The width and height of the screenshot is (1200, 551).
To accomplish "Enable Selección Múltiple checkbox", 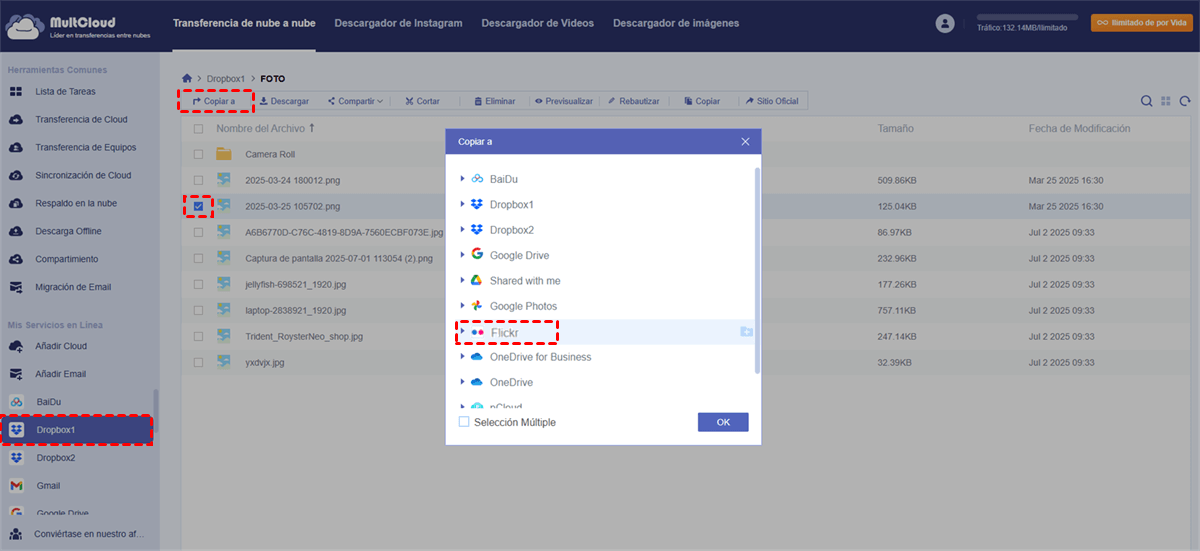I will [x=464, y=422].
